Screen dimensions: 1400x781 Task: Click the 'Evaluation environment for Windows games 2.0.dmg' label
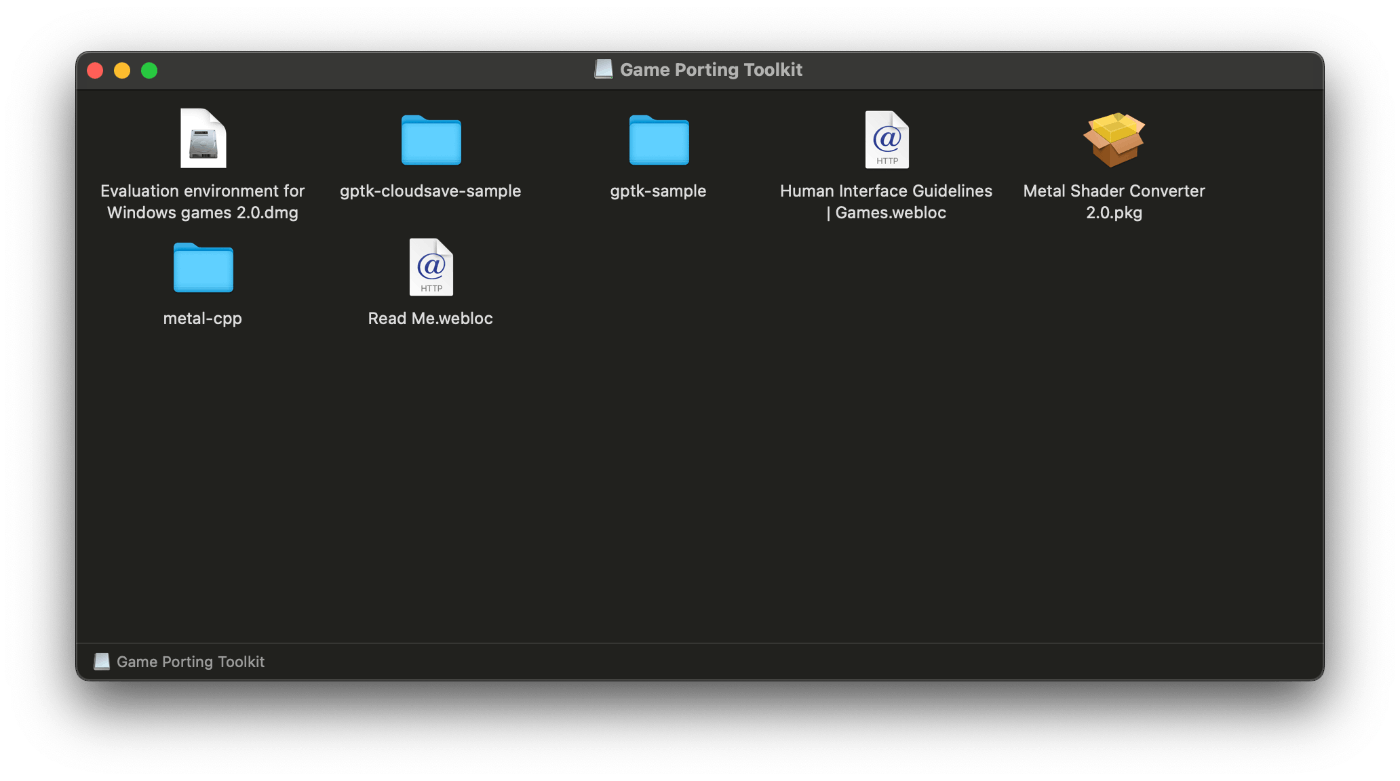pos(203,201)
